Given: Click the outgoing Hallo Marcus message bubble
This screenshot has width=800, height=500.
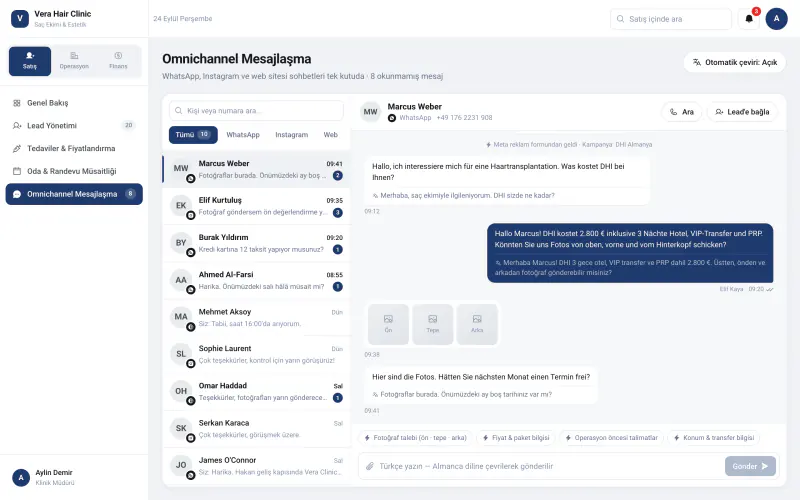Looking at the screenshot, I should pyautogui.click(x=630, y=253).
